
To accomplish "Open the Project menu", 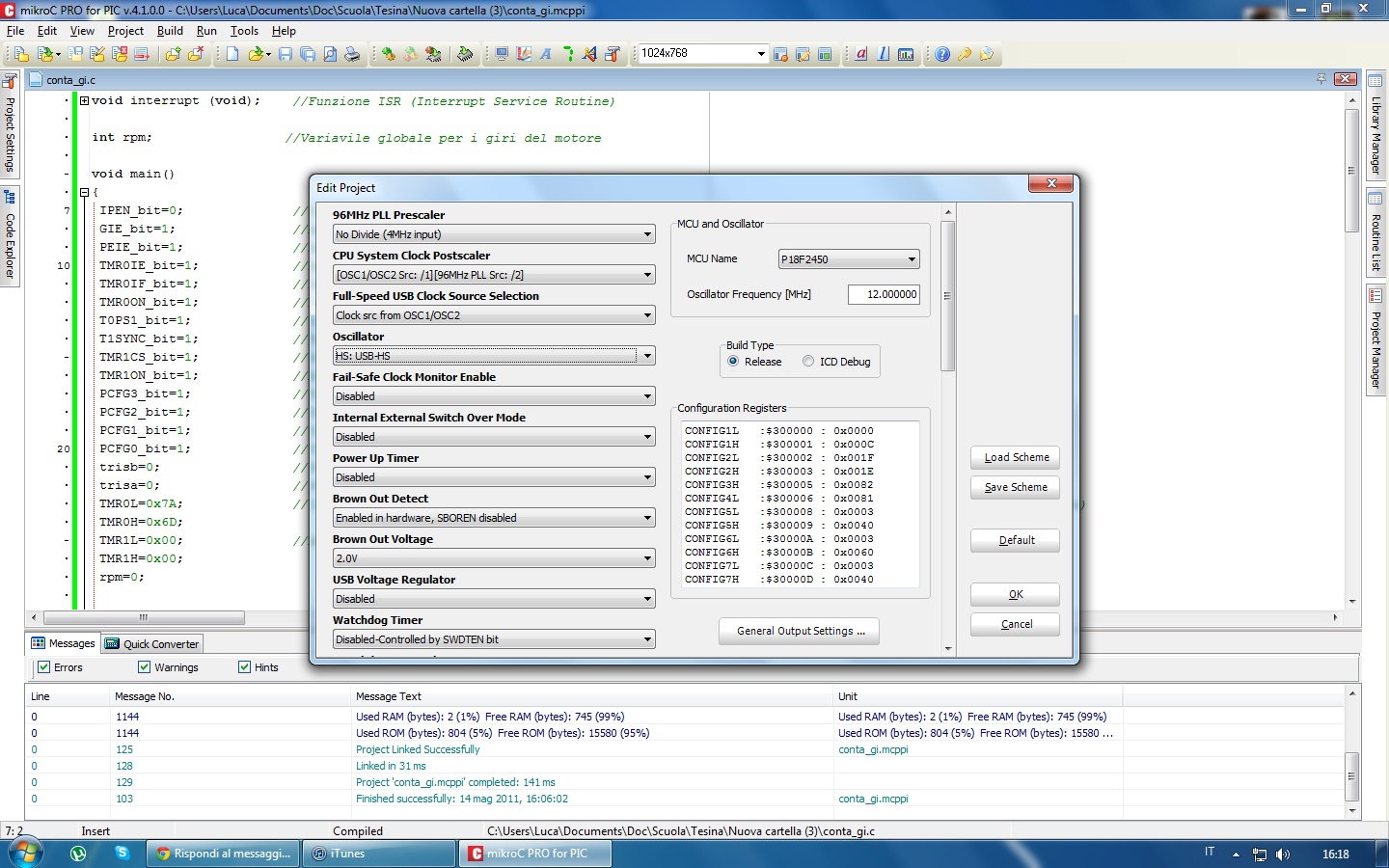I will coord(125,31).
